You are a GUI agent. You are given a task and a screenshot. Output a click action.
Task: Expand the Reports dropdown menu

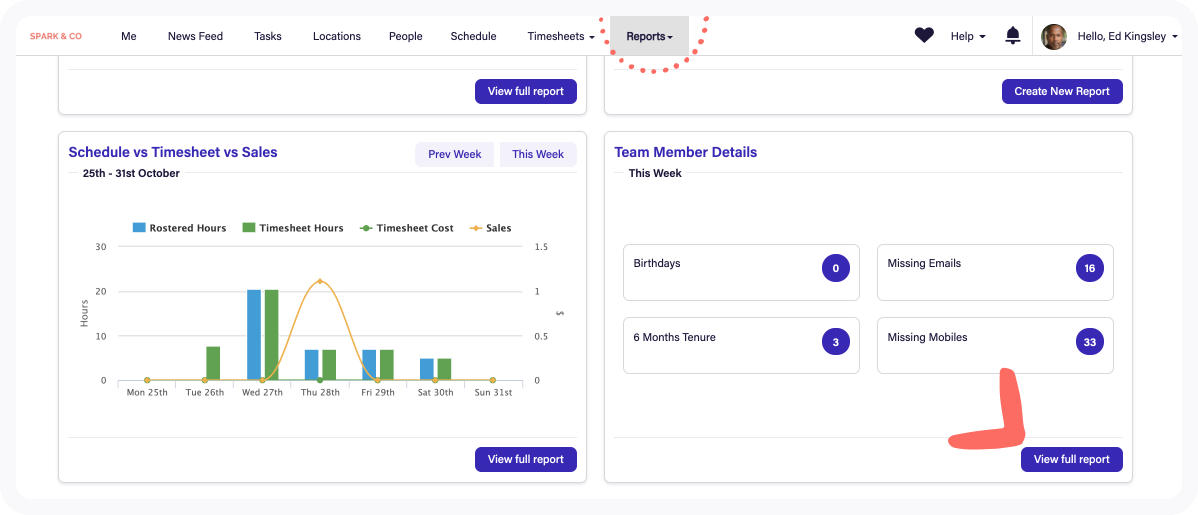tap(649, 36)
